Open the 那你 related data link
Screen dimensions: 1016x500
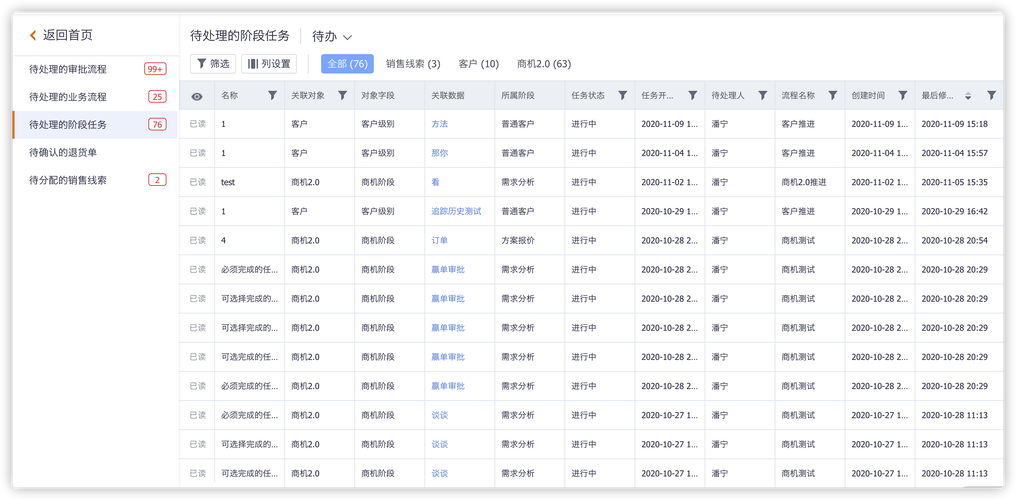pos(439,153)
